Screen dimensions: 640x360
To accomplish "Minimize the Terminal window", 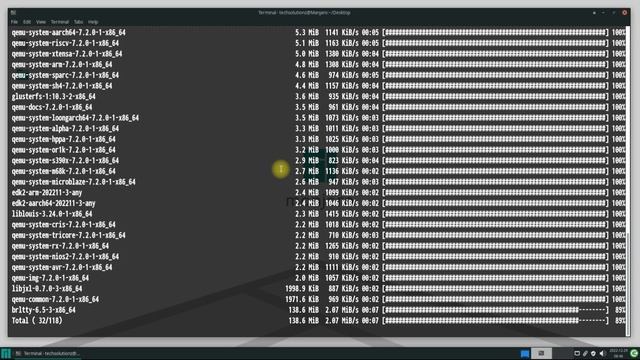I will [x=604, y=13].
